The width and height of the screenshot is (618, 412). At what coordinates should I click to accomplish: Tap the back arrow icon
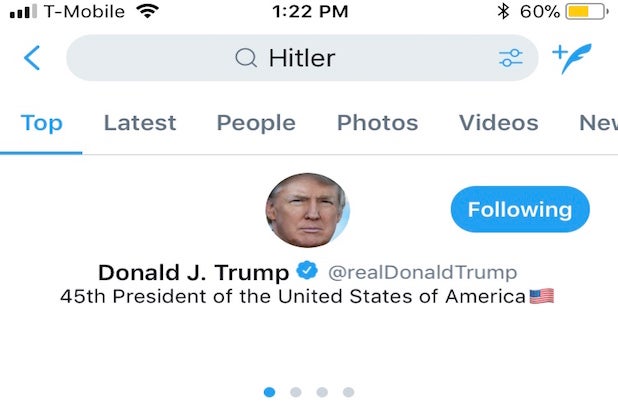[x=32, y=58]
